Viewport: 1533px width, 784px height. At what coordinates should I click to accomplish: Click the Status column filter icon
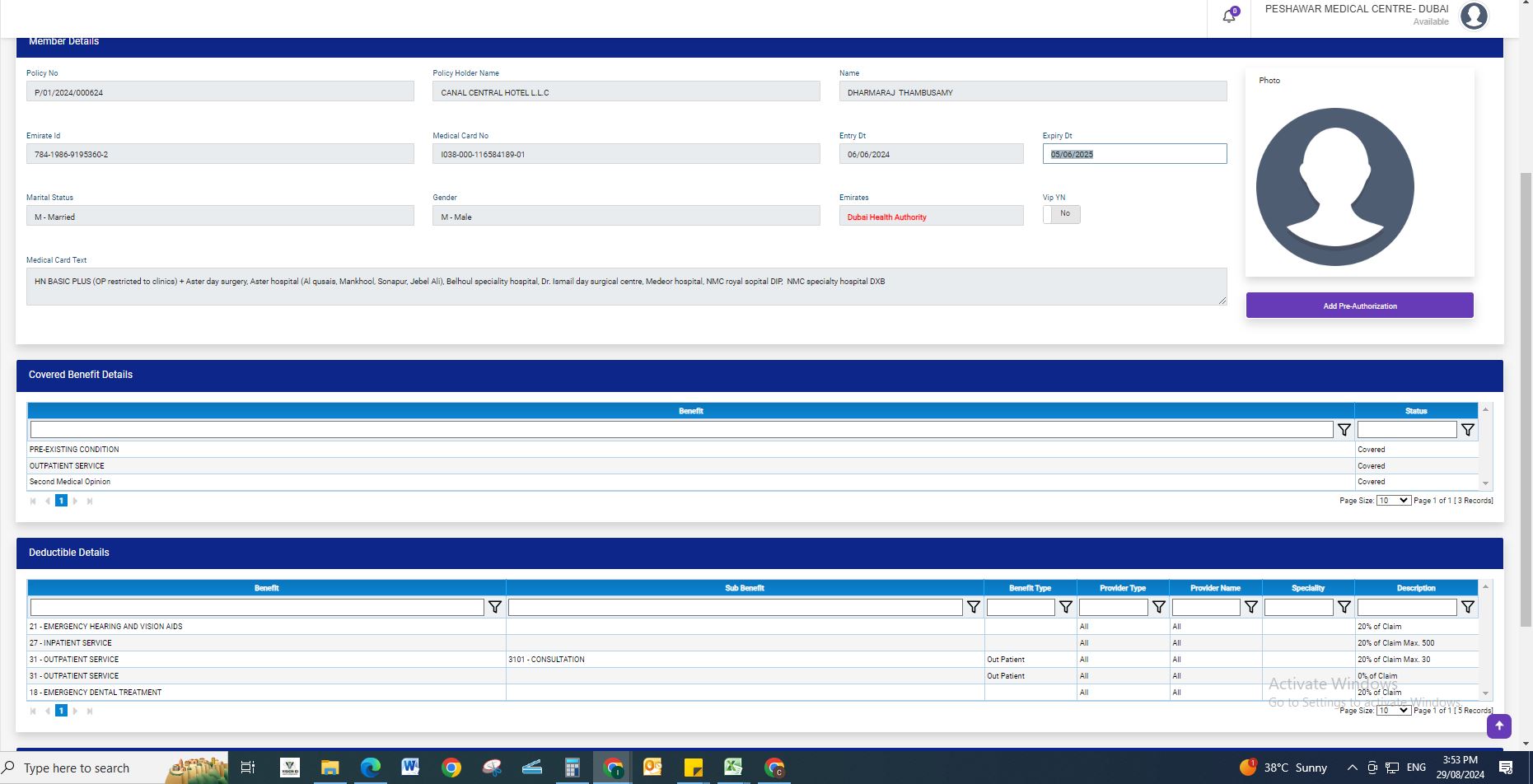point(1467,430)
